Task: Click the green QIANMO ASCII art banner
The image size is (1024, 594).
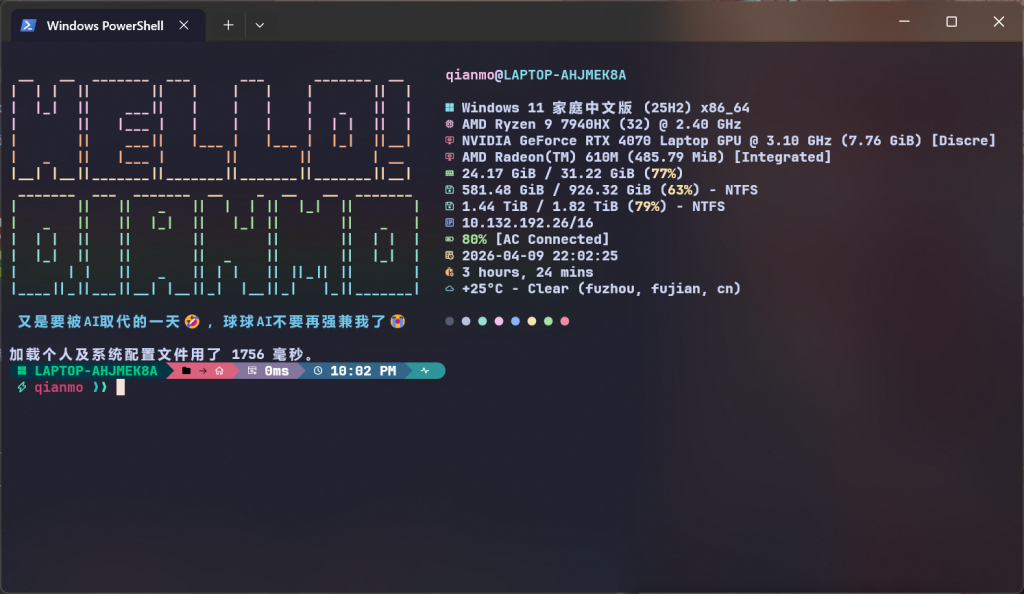Action: click(x=215, y=245)
